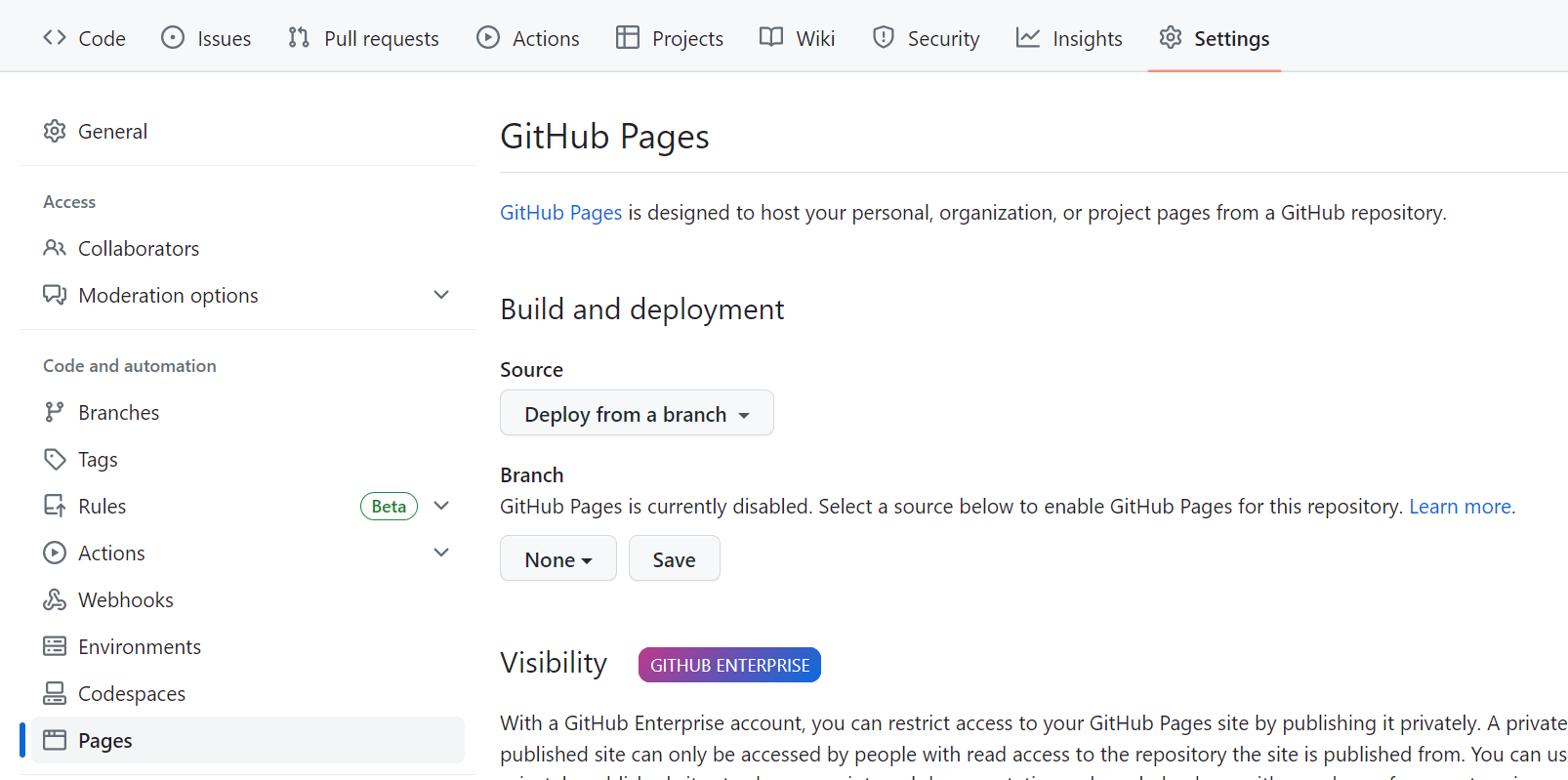This screenshot has height=780, width=1568.
Task: Click the Moderation options label
Action: click(x=168, y=295)
